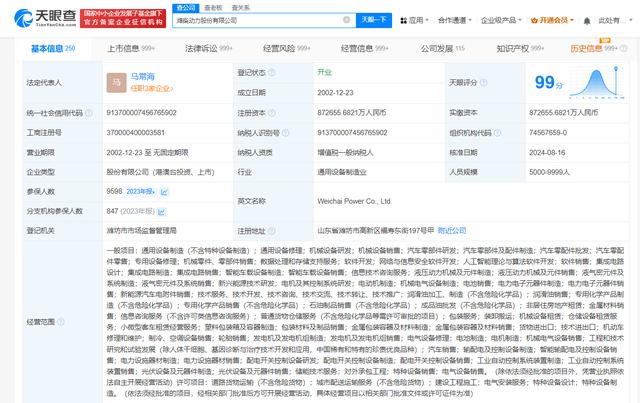Expand the 合作通道 dropdown
The image size is (640, 403).
(455, 20)
